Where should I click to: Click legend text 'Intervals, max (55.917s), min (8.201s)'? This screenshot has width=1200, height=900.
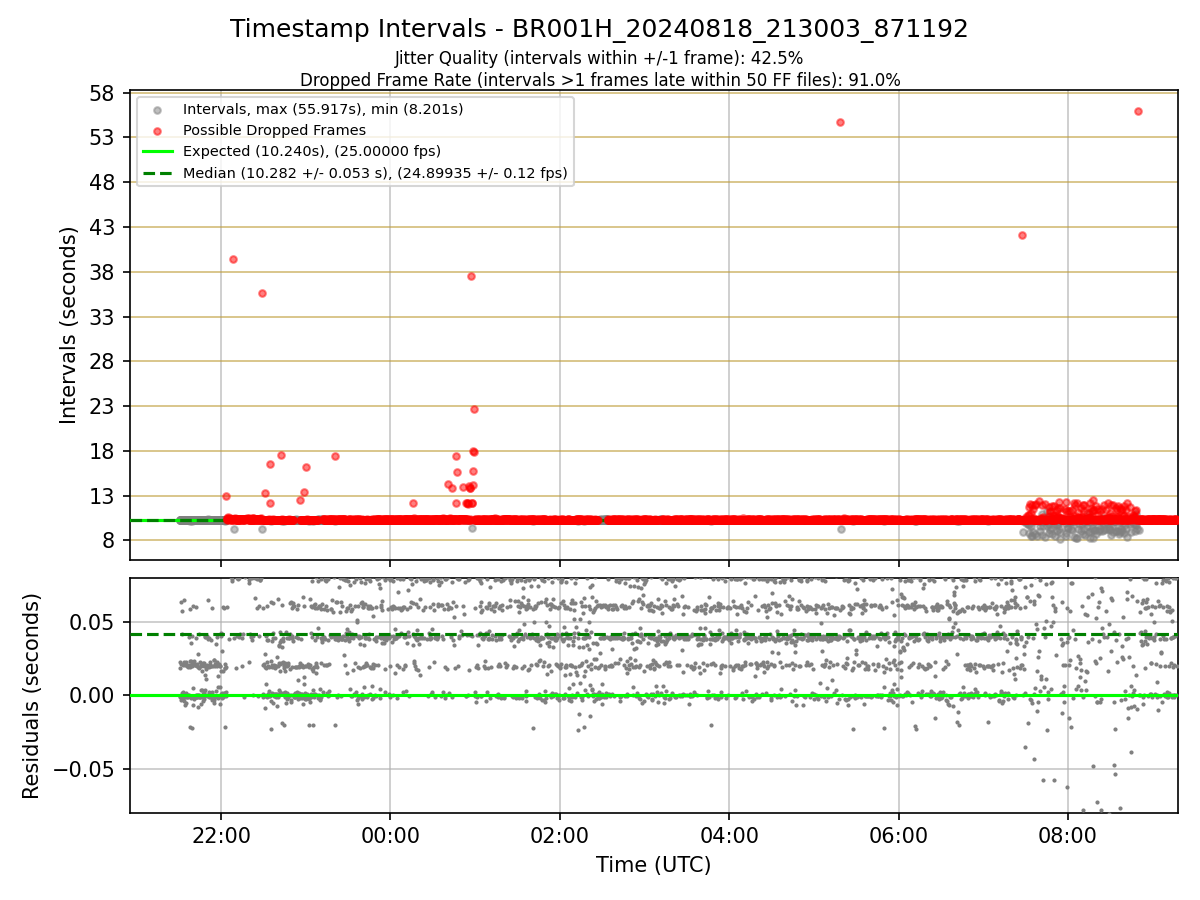tap(323, 109)
